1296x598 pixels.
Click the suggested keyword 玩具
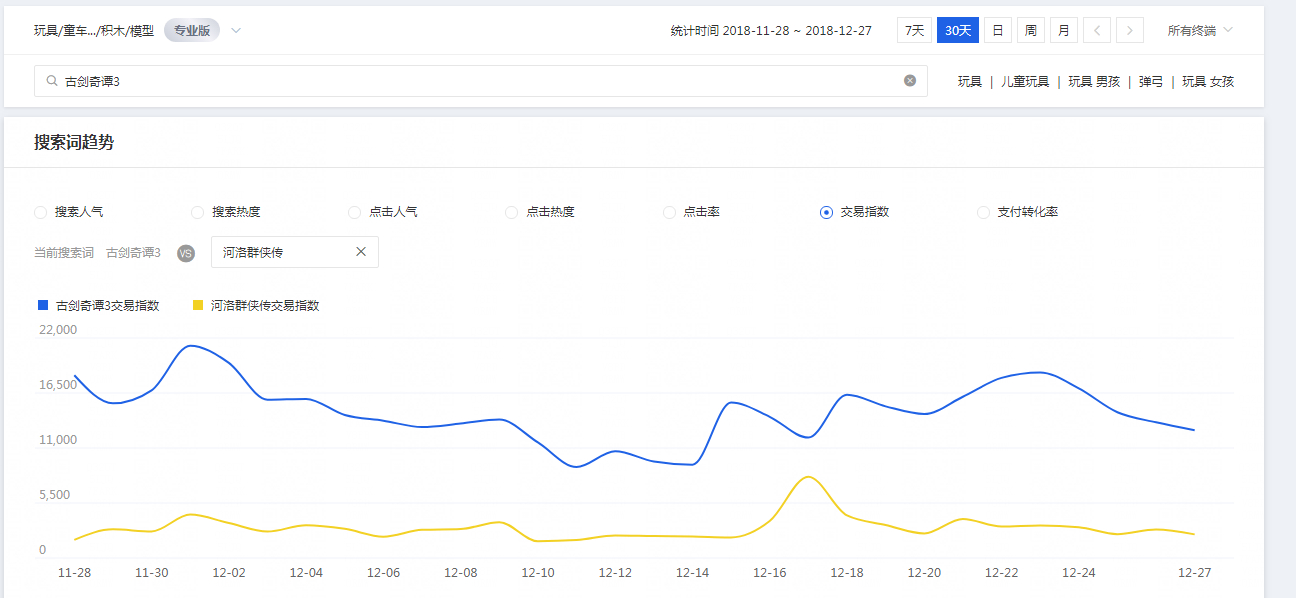[970, 82]
